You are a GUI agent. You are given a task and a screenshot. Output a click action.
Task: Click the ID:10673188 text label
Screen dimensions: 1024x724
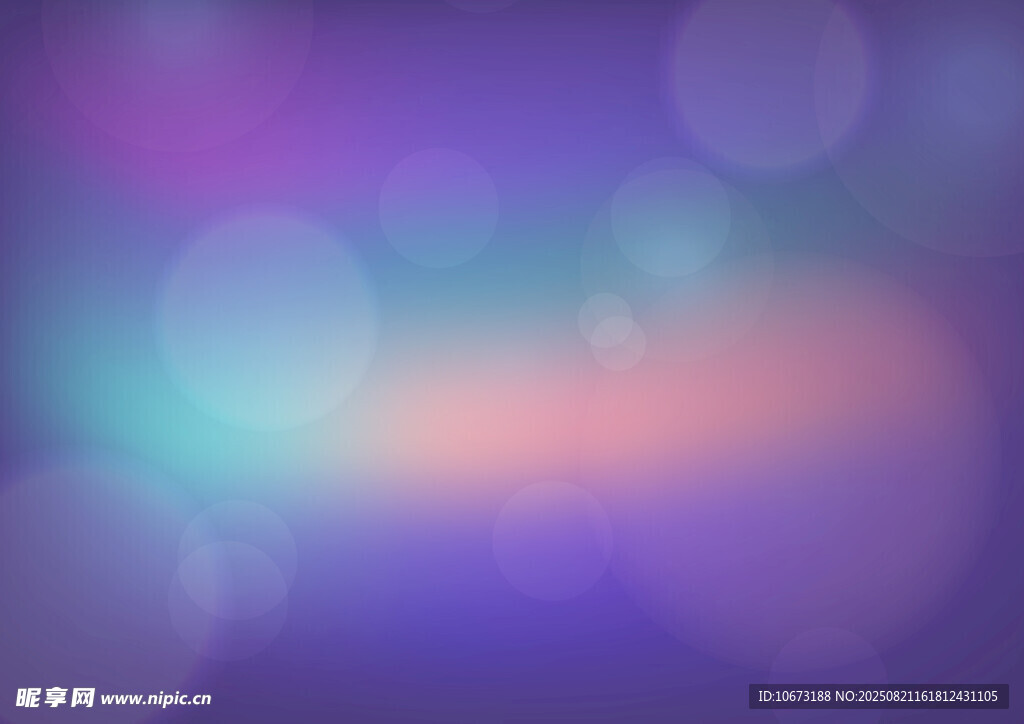pos(794,696)
